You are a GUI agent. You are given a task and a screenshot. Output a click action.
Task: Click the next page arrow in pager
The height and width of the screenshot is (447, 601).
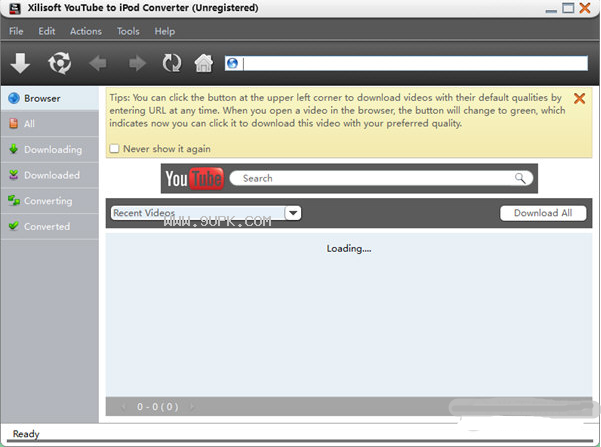[192, 407]
